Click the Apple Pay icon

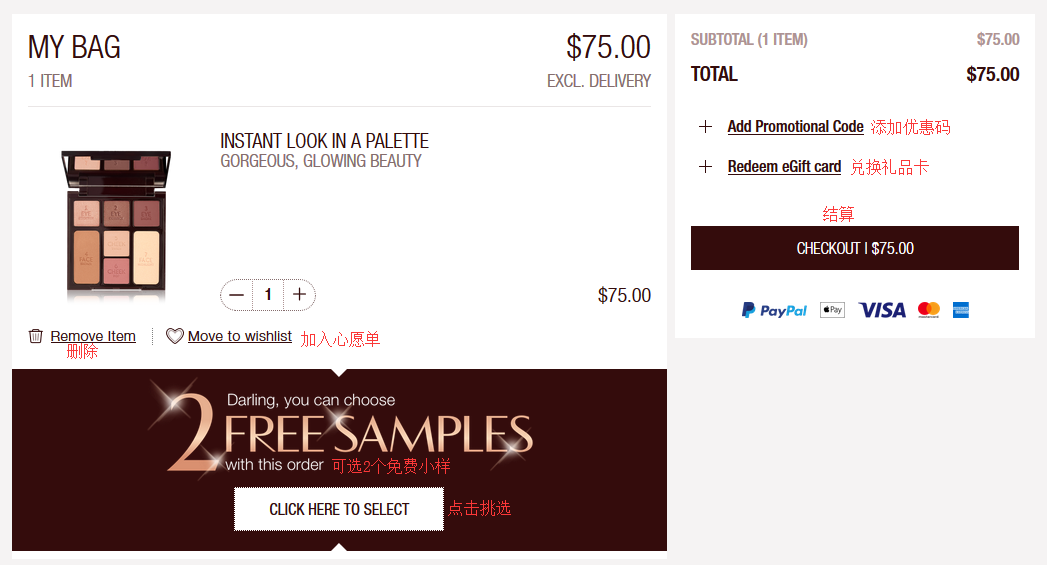pyautogui.click(x=832, y=310)
